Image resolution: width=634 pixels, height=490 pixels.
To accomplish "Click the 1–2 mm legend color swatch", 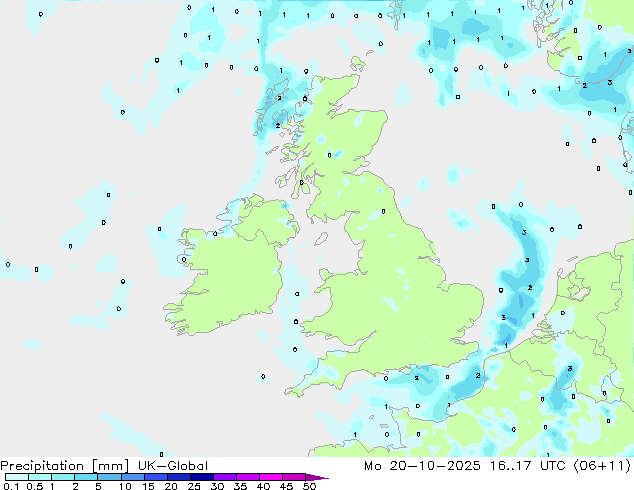I will click(63, 477).
